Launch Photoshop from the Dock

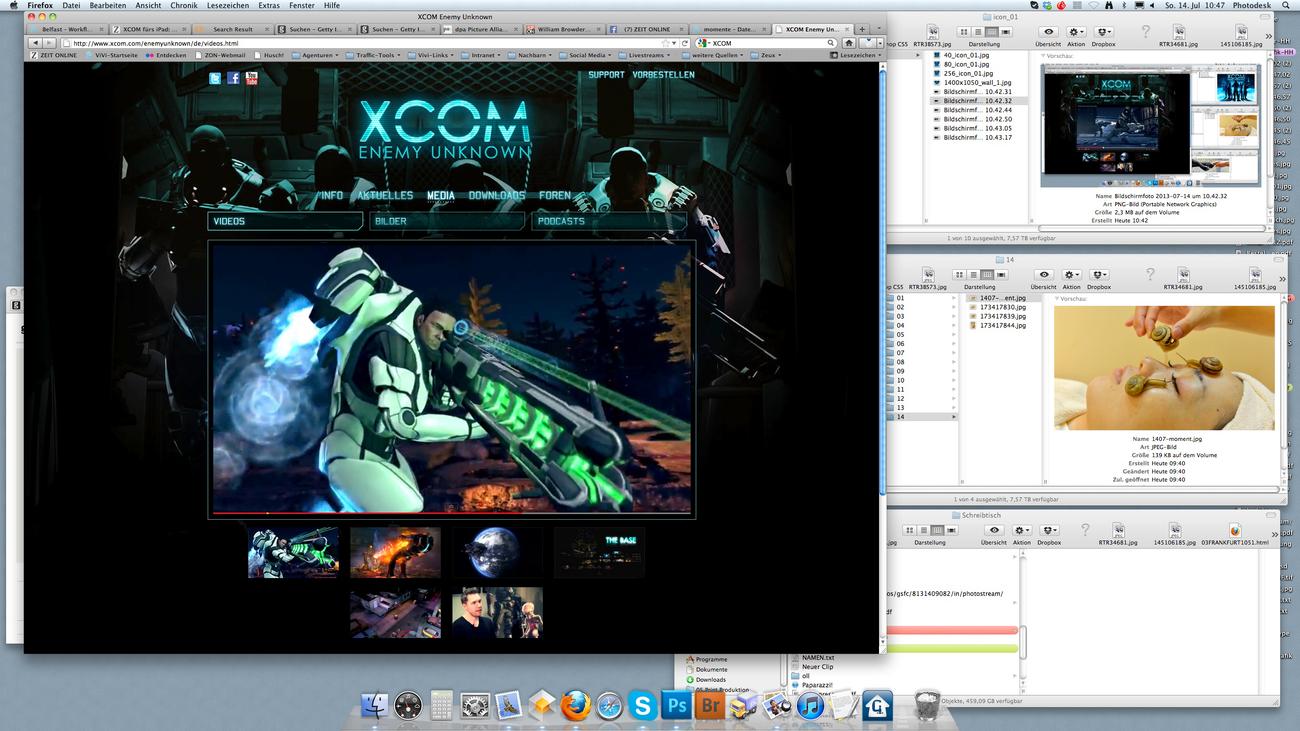(677, 706)
